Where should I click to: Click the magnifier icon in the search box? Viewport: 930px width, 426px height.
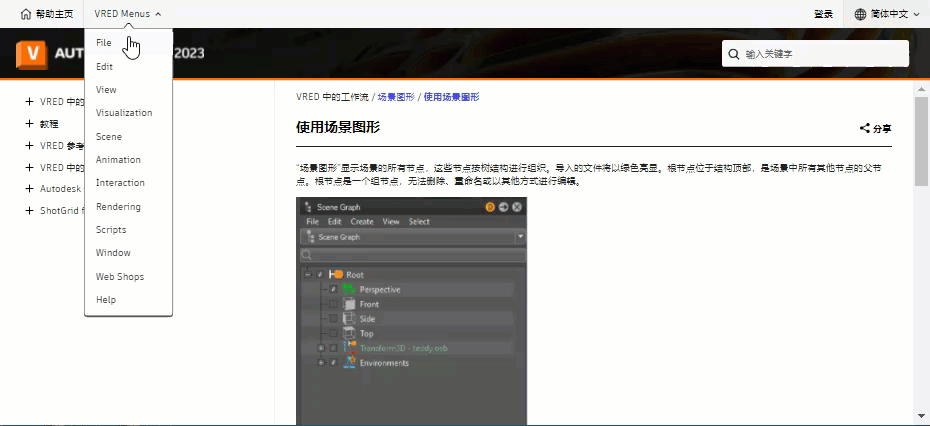click(734, 54)
